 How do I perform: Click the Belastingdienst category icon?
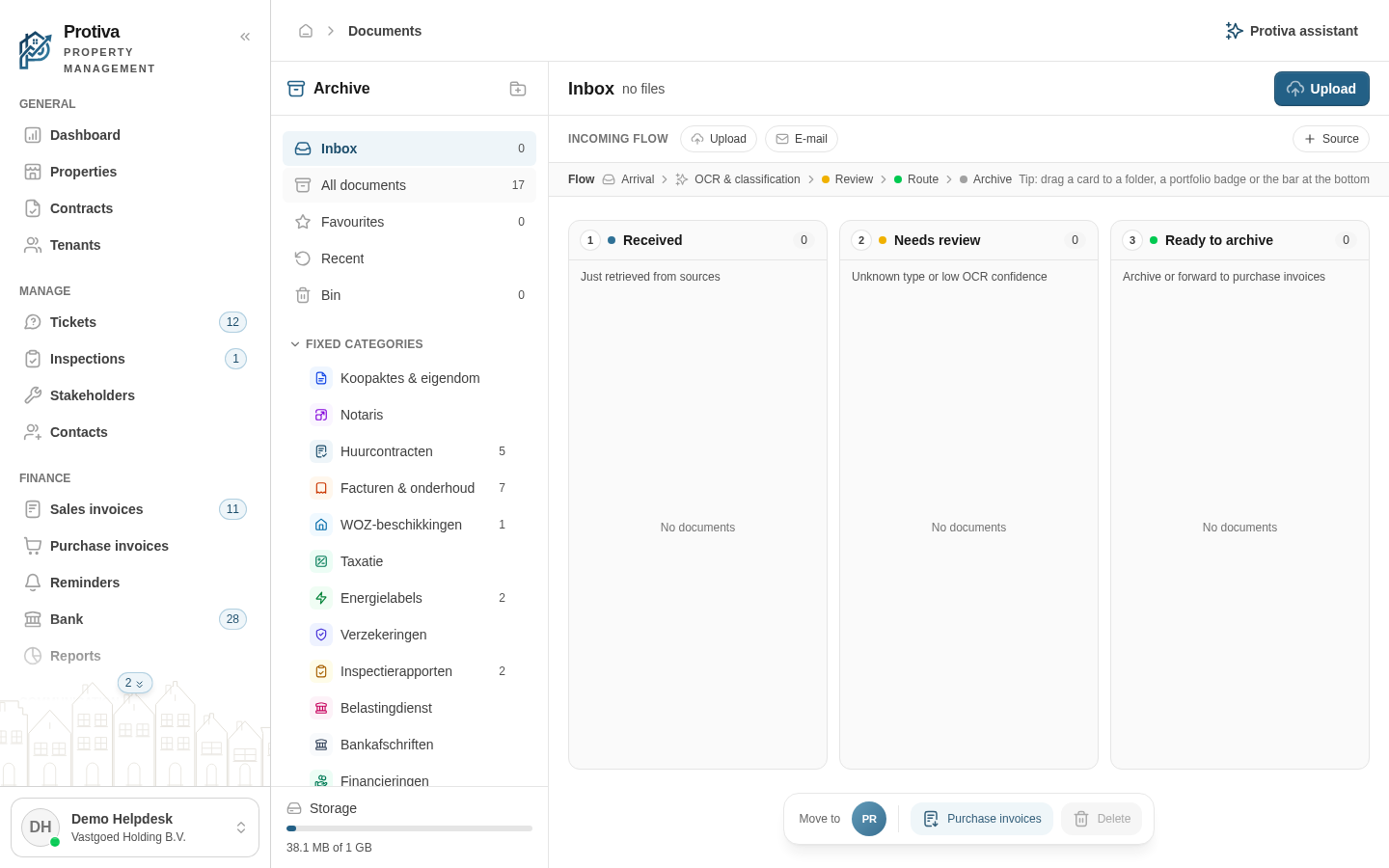tap(321, 708)
